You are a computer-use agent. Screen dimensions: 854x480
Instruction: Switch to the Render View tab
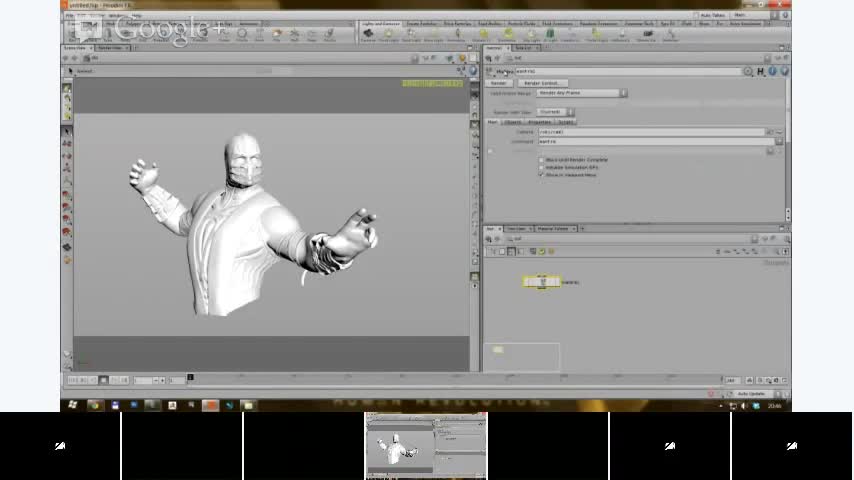(111, 48)
